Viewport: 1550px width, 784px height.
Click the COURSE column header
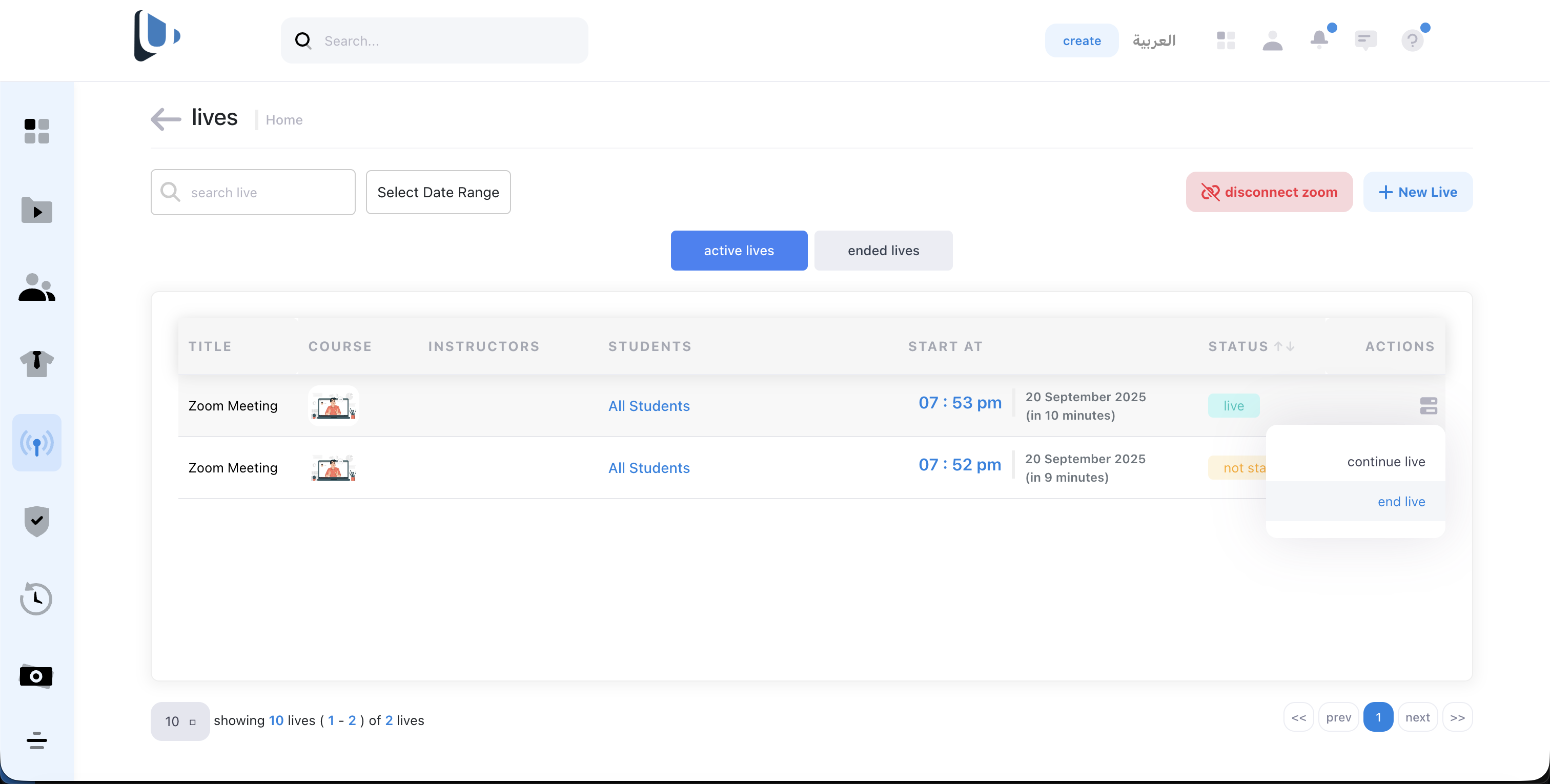pyautogui.click(x=340, y=346)
